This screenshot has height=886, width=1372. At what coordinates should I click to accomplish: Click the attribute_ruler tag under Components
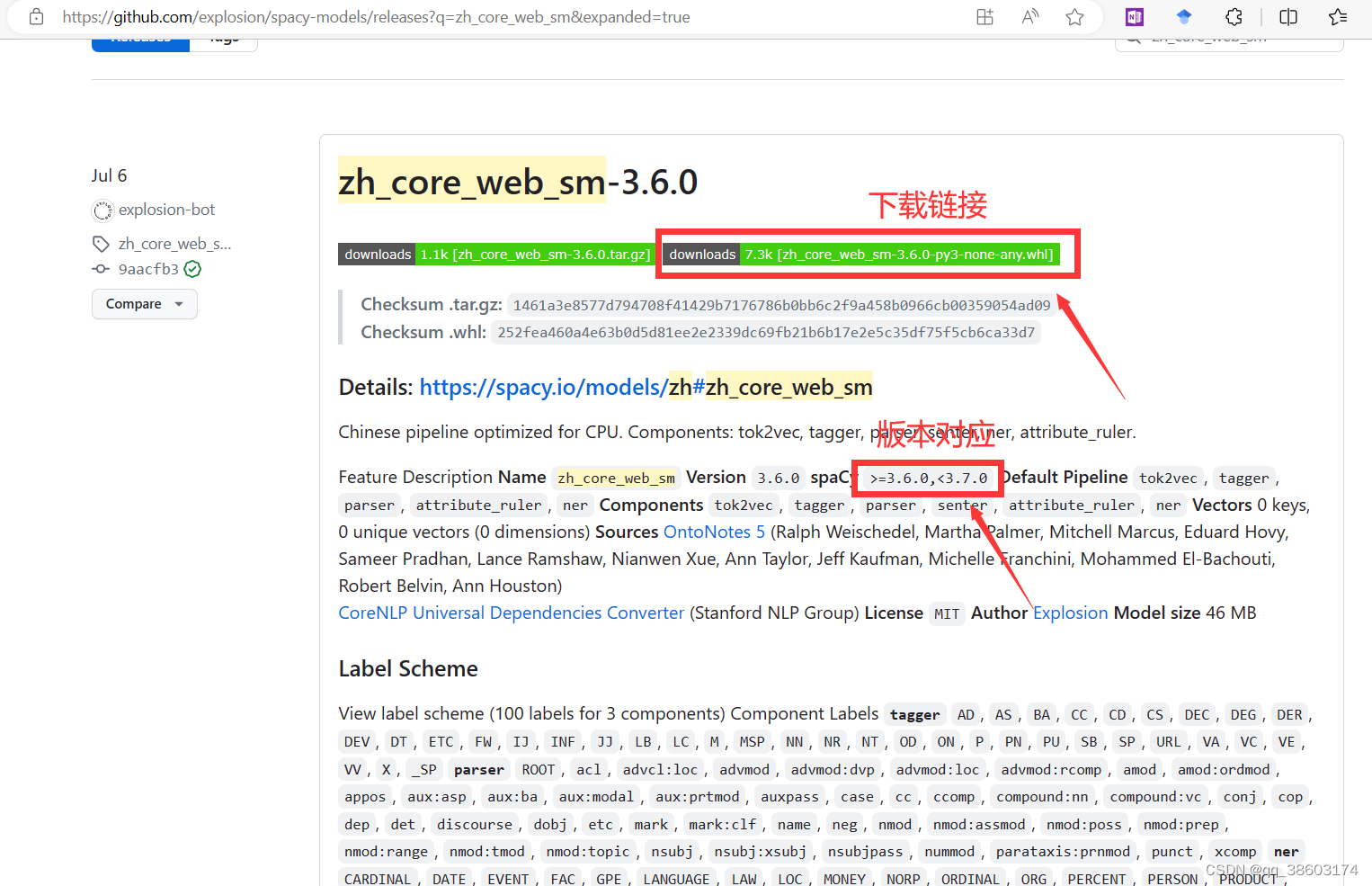coord(1071,506)
